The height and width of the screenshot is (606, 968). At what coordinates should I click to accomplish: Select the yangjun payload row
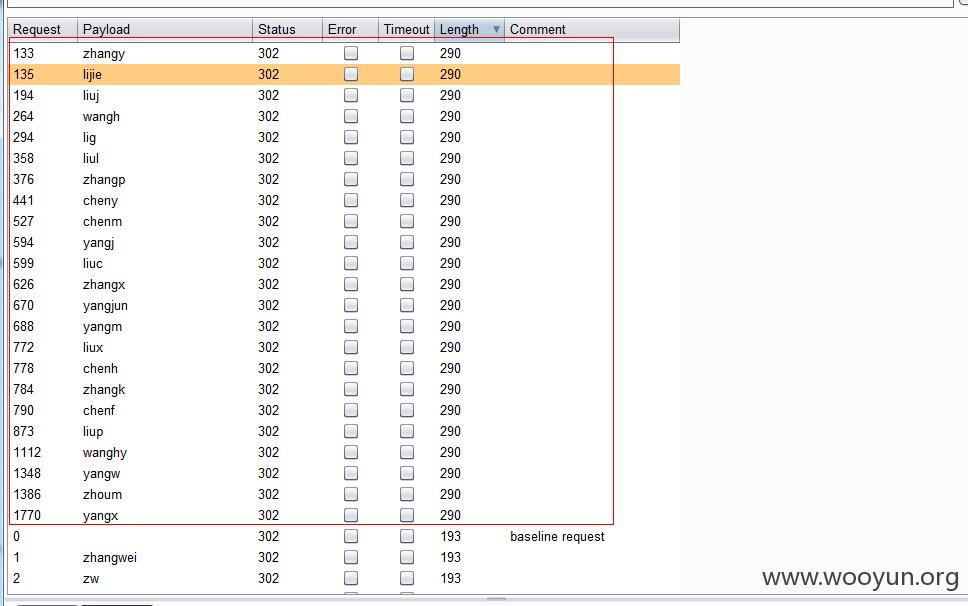344,305
